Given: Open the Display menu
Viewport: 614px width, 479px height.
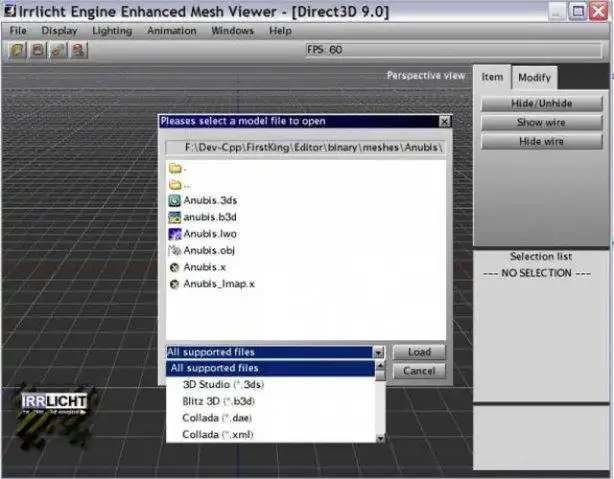Looking at the screenshot, I should click(x=59, y=31).
